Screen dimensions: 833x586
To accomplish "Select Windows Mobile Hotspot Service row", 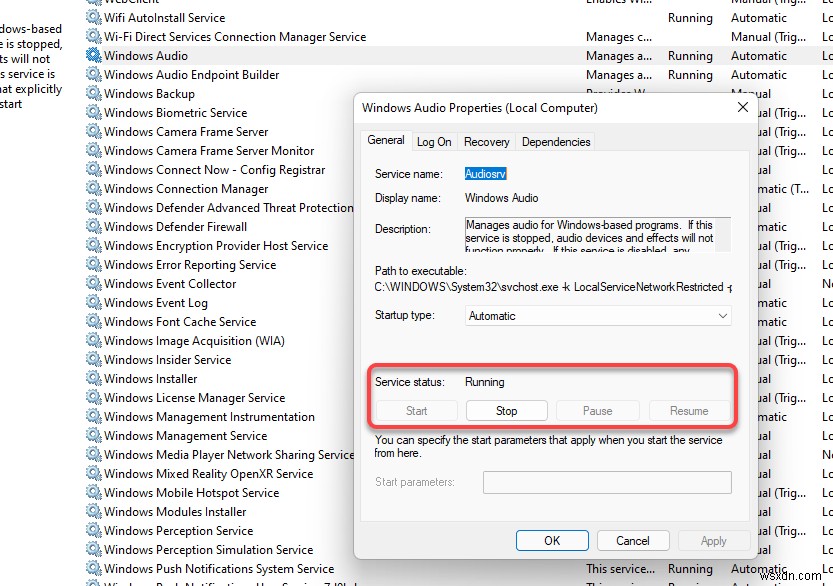I will coord(191,492).
